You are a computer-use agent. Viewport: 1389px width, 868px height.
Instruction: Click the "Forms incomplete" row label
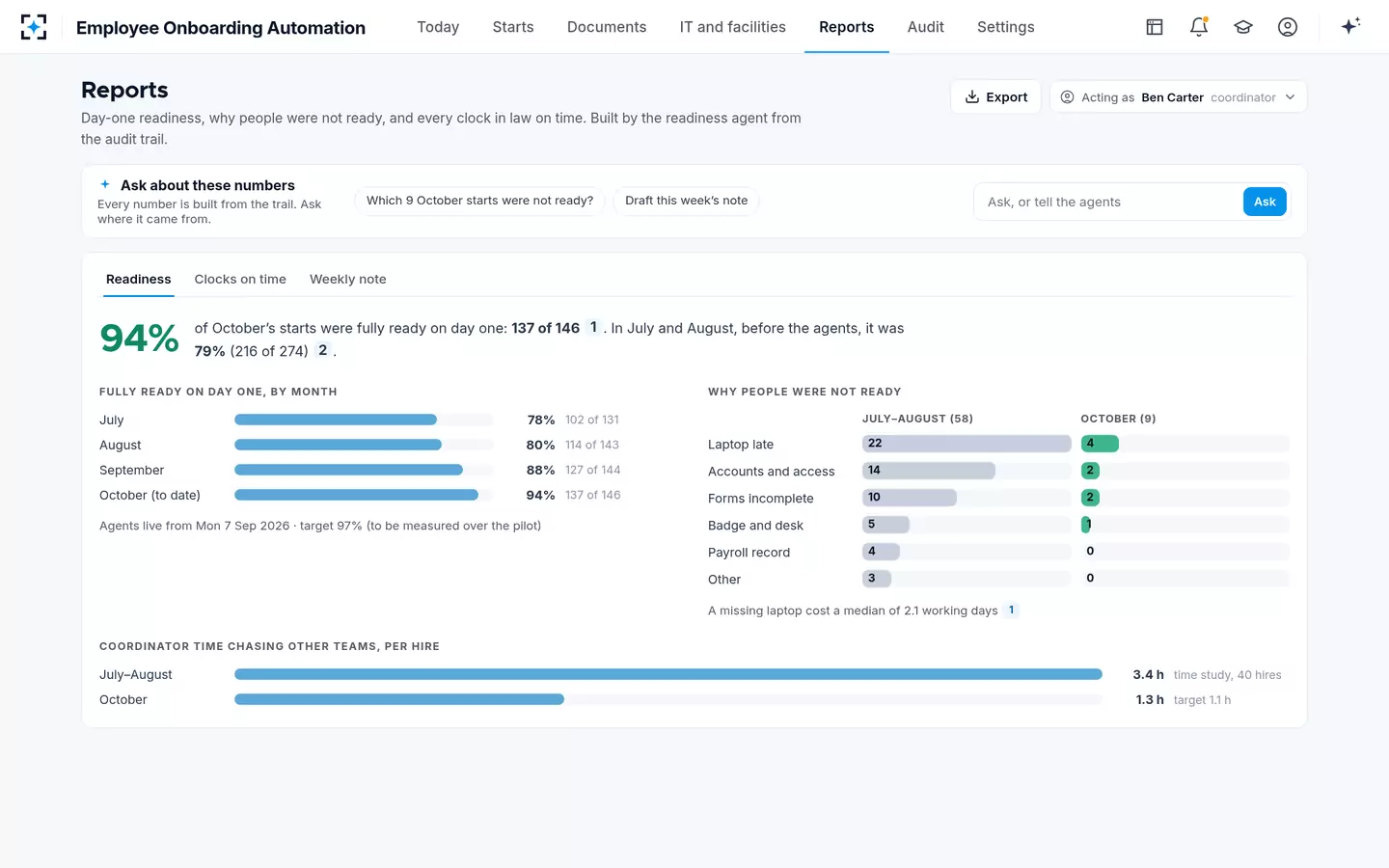pyautogui.click(x=761, y=499)
